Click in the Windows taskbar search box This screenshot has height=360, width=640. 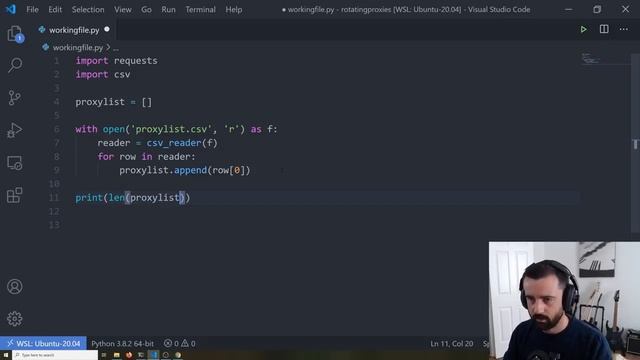(x=55, y=355)
